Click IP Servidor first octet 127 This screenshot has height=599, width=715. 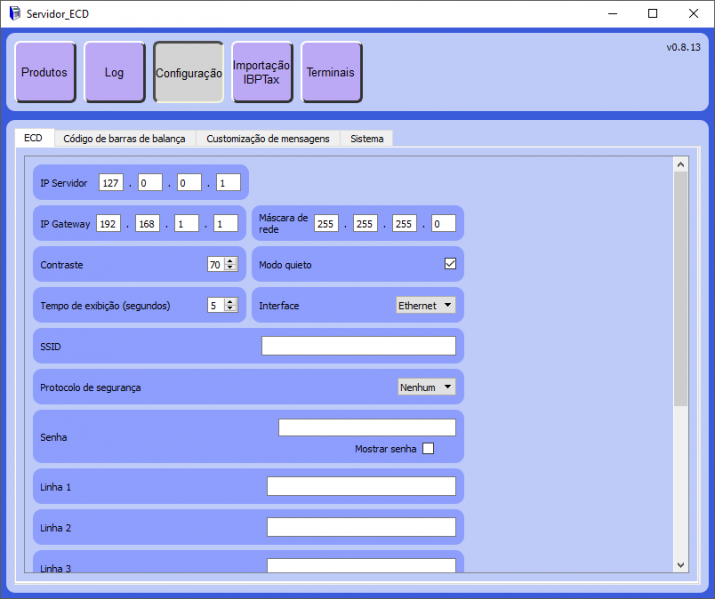[111, 183]
